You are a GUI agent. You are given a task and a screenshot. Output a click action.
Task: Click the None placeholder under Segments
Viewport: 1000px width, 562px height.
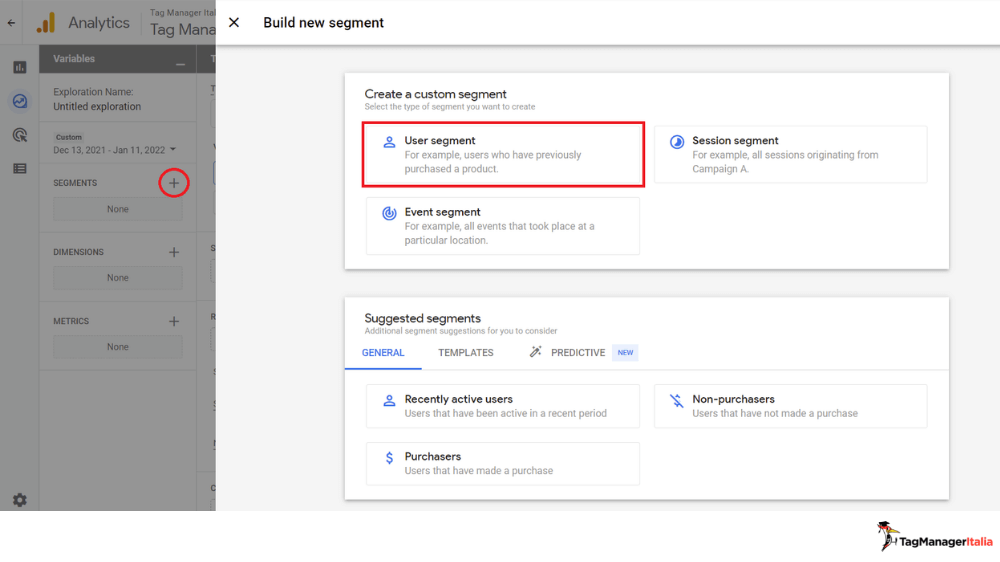pos(118,209)
